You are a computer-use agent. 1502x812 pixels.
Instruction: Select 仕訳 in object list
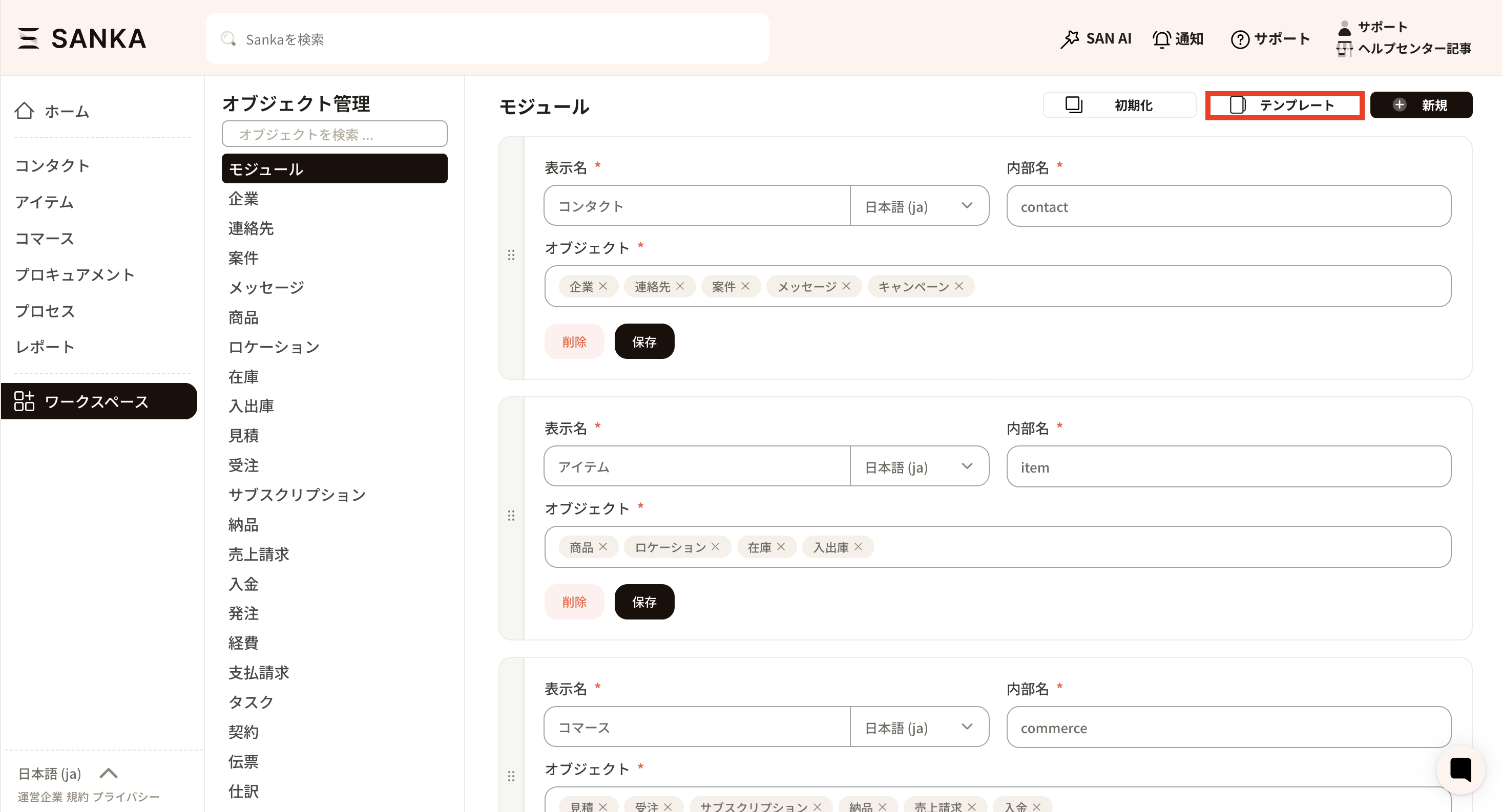(243, 791)
